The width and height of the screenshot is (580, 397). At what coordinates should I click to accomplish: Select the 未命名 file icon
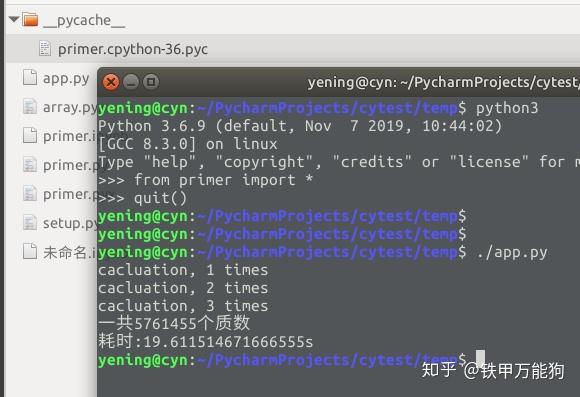pos(30,252)
